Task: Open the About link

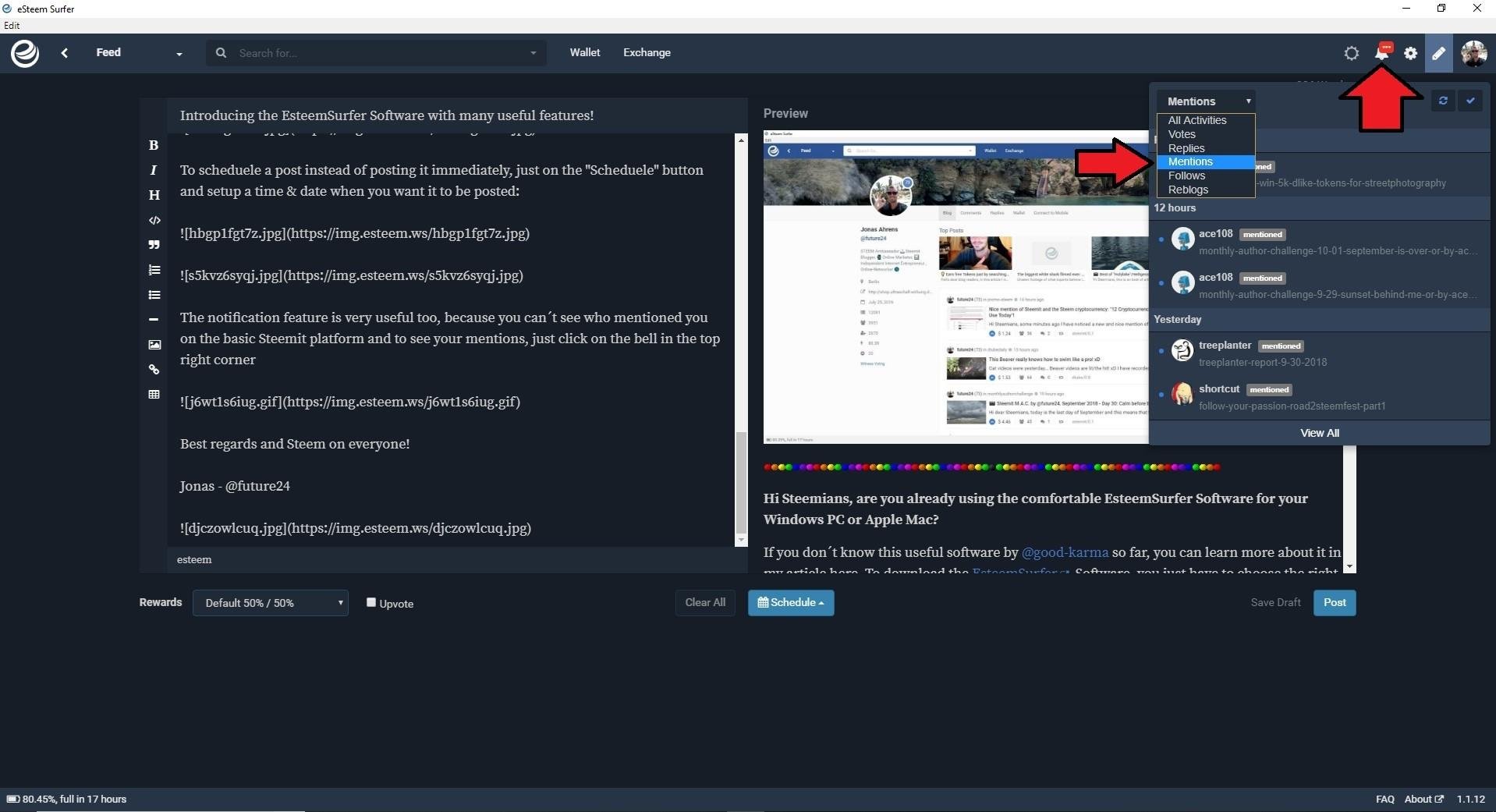Action: [x=1423, y=799]
